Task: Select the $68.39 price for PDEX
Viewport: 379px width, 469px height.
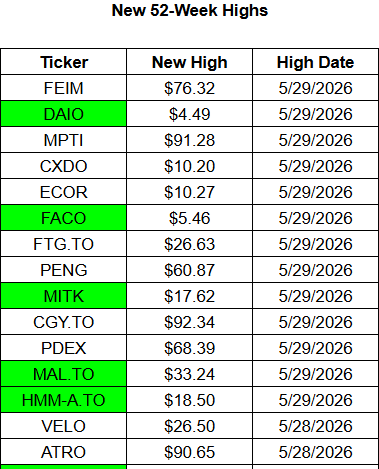Action: tap(190, 348)
